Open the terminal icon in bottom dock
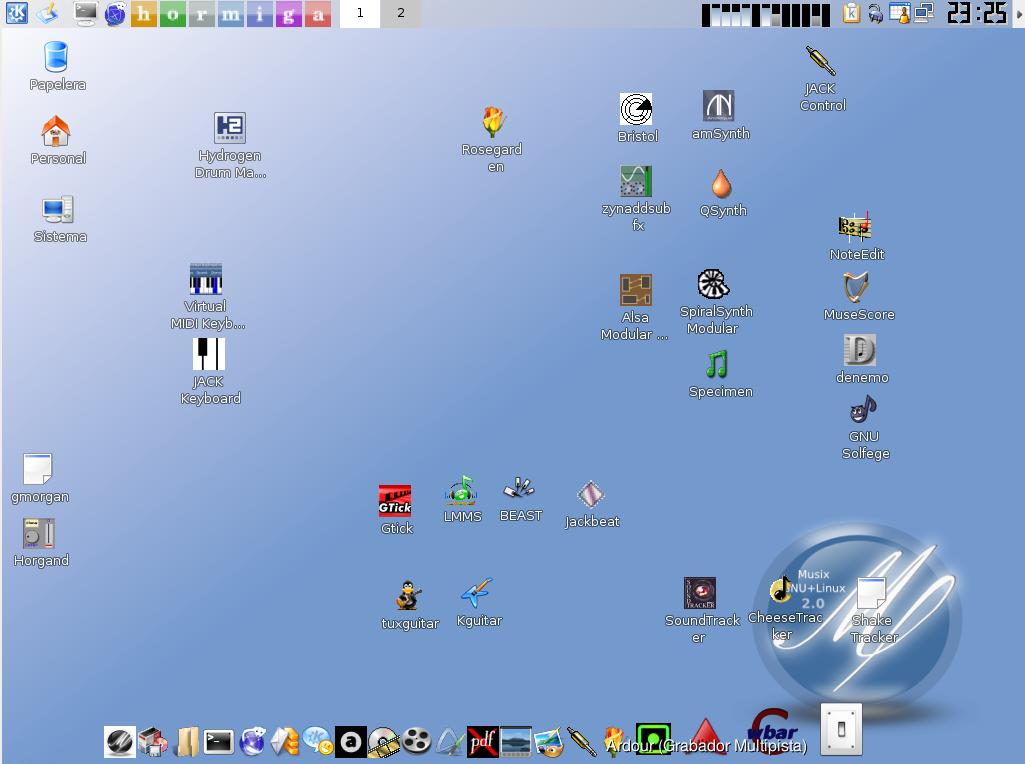 click(x=219, y=741)
